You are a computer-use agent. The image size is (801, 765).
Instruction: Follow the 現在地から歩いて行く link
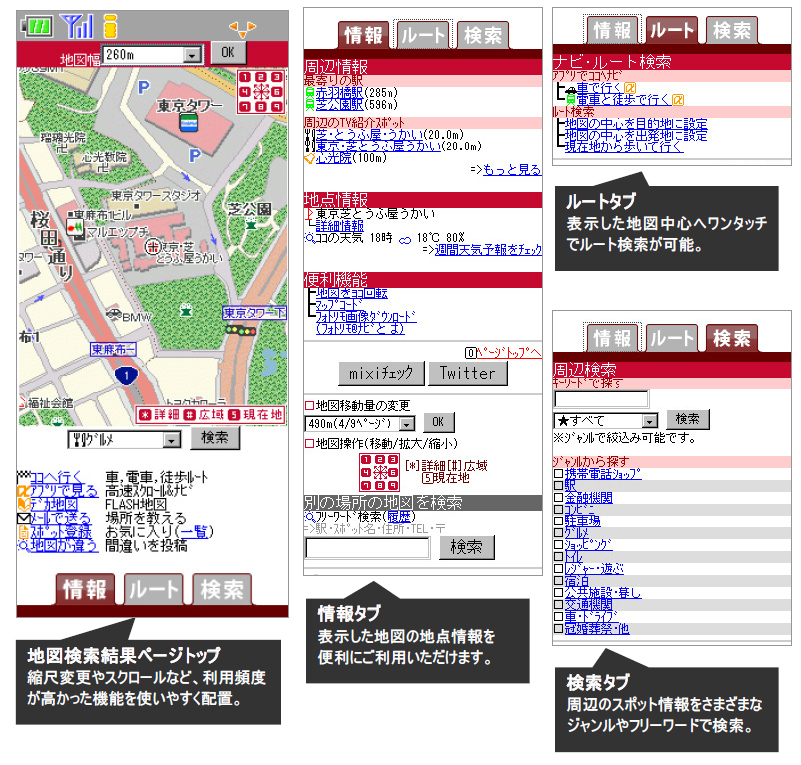623,147
